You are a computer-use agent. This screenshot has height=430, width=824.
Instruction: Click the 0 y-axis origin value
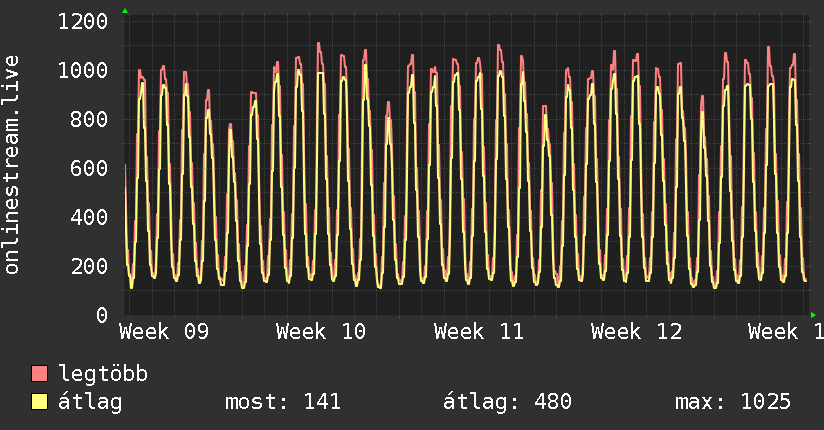pos(101,315)
